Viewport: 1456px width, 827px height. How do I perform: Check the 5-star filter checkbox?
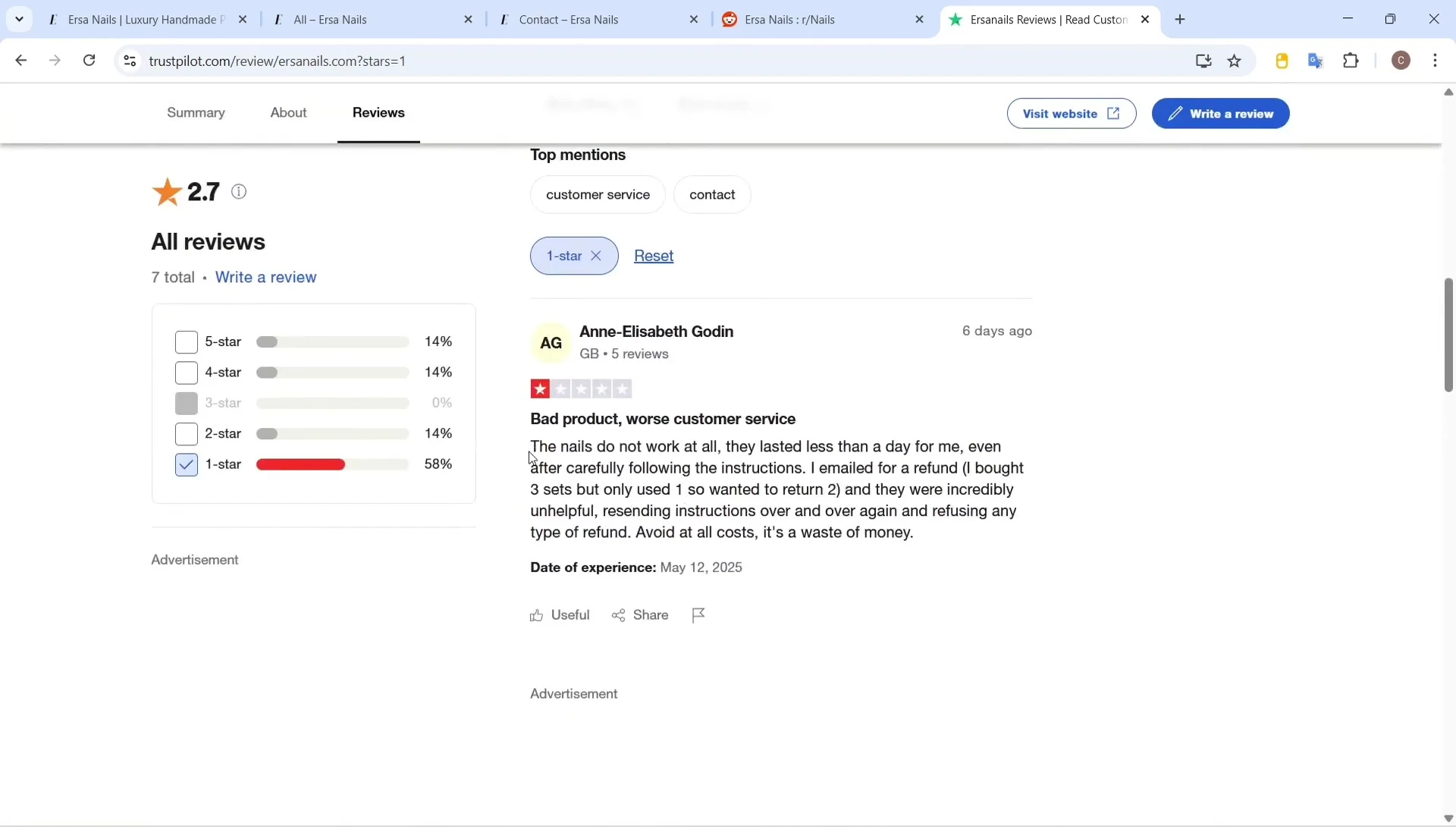pos(186,342)
